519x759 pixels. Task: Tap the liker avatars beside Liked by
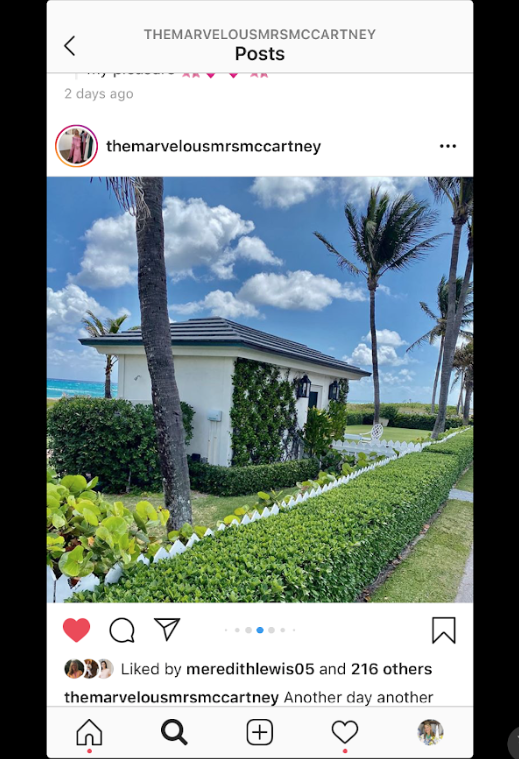tap(89, 669)
